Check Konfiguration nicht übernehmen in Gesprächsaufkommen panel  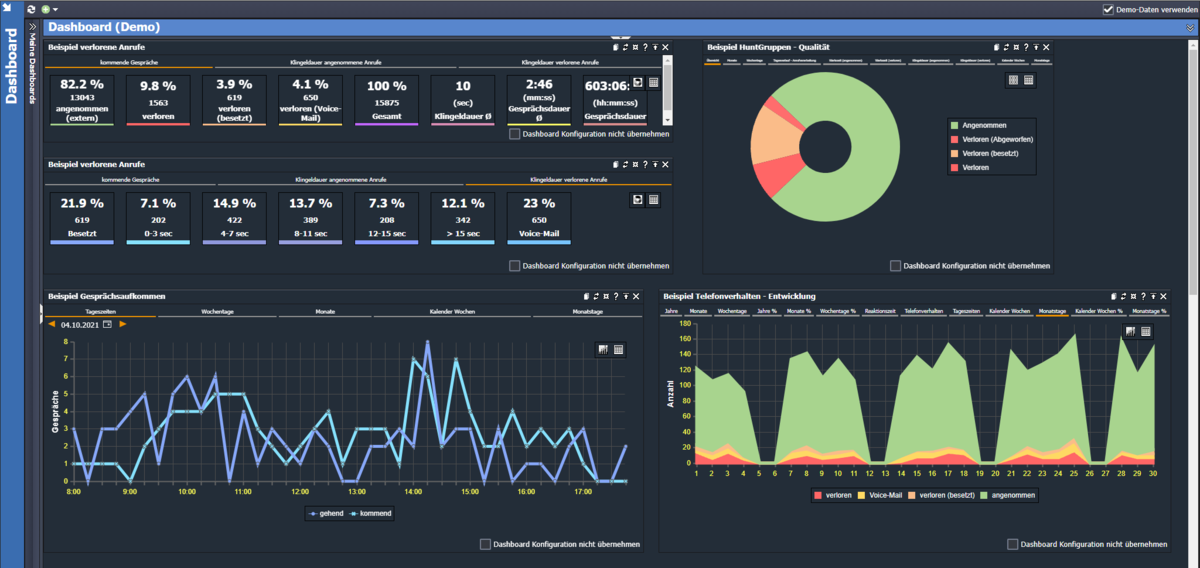coord(485,544)
